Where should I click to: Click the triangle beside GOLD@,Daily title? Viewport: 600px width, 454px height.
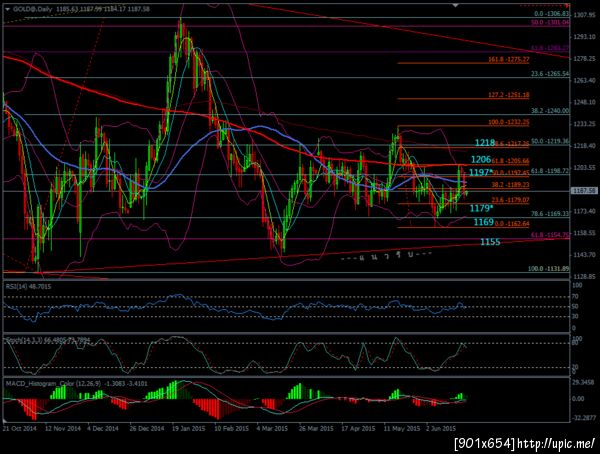tap(8, 9)
